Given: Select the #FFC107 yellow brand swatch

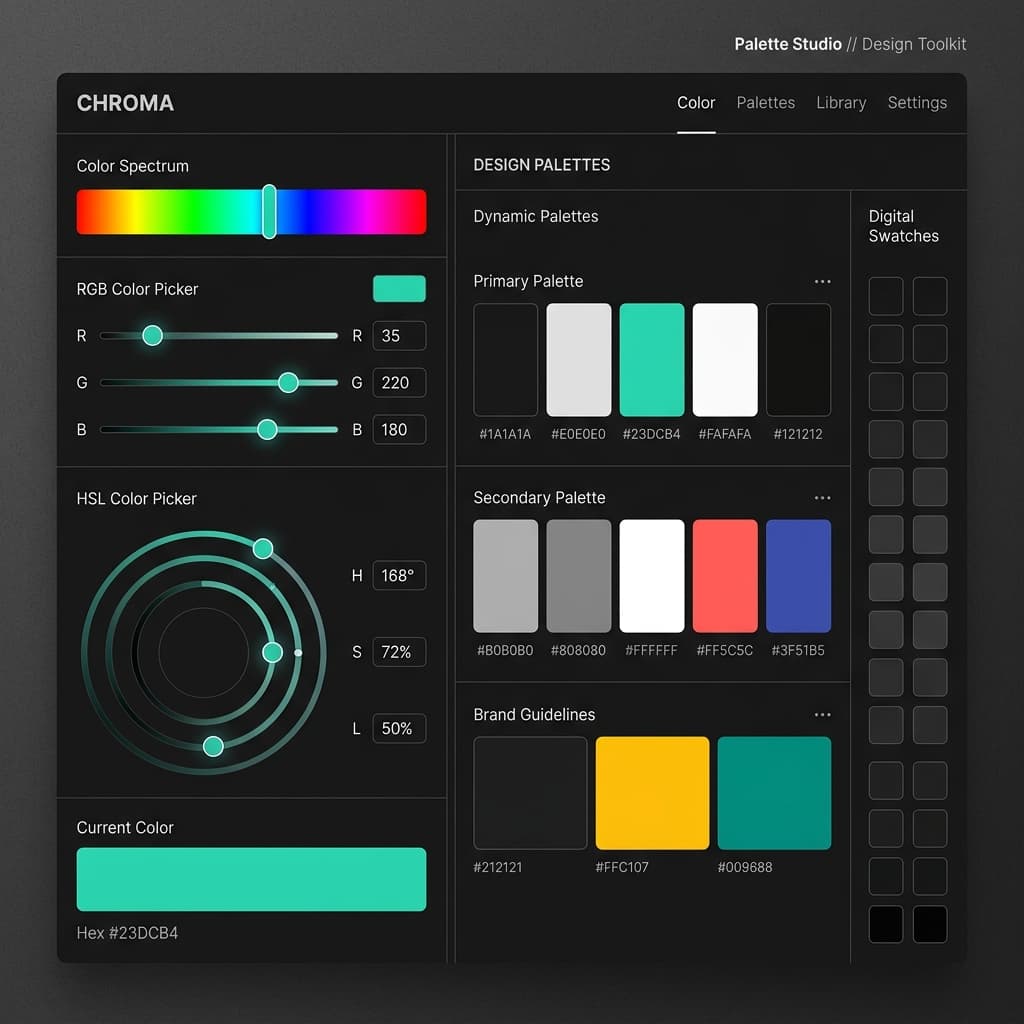Looking at the screenshot, I should point(652,793).
